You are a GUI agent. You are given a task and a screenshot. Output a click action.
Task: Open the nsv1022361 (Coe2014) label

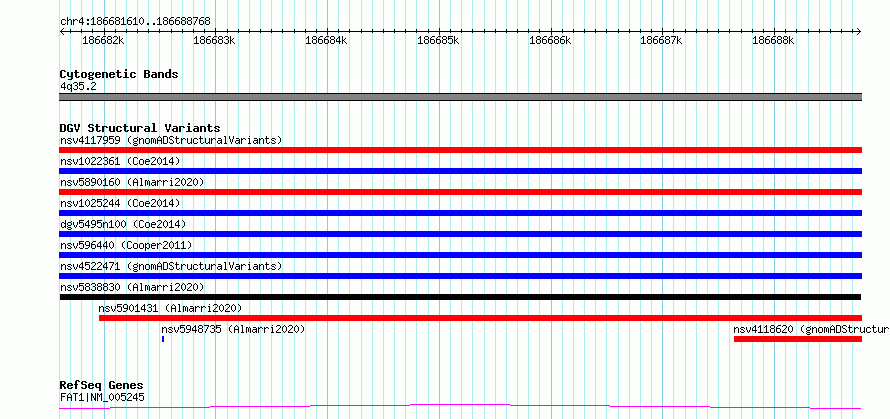pyautogui.click(x=120, y=161)
